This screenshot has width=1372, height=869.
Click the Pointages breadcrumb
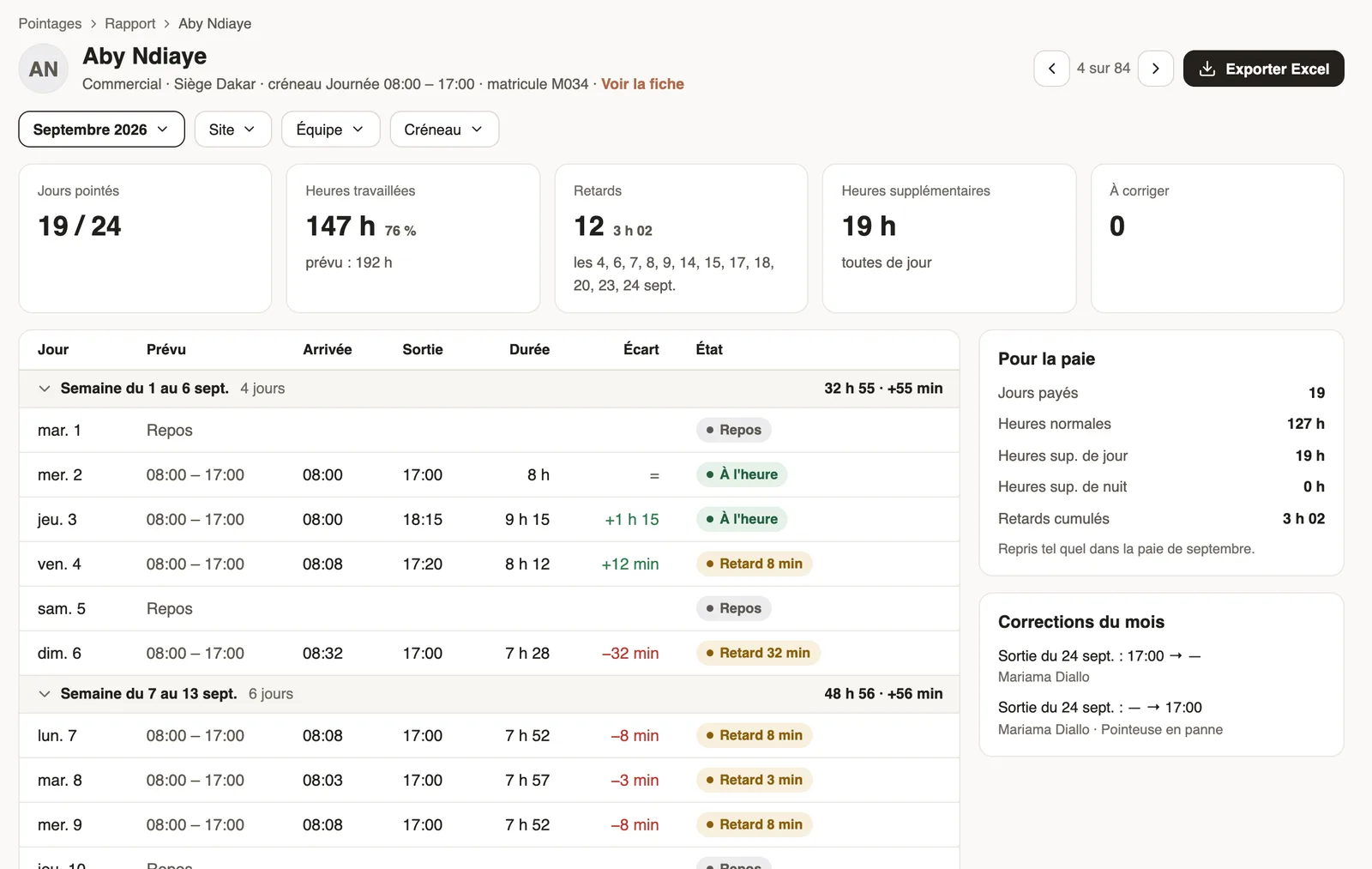coord(50,24)
